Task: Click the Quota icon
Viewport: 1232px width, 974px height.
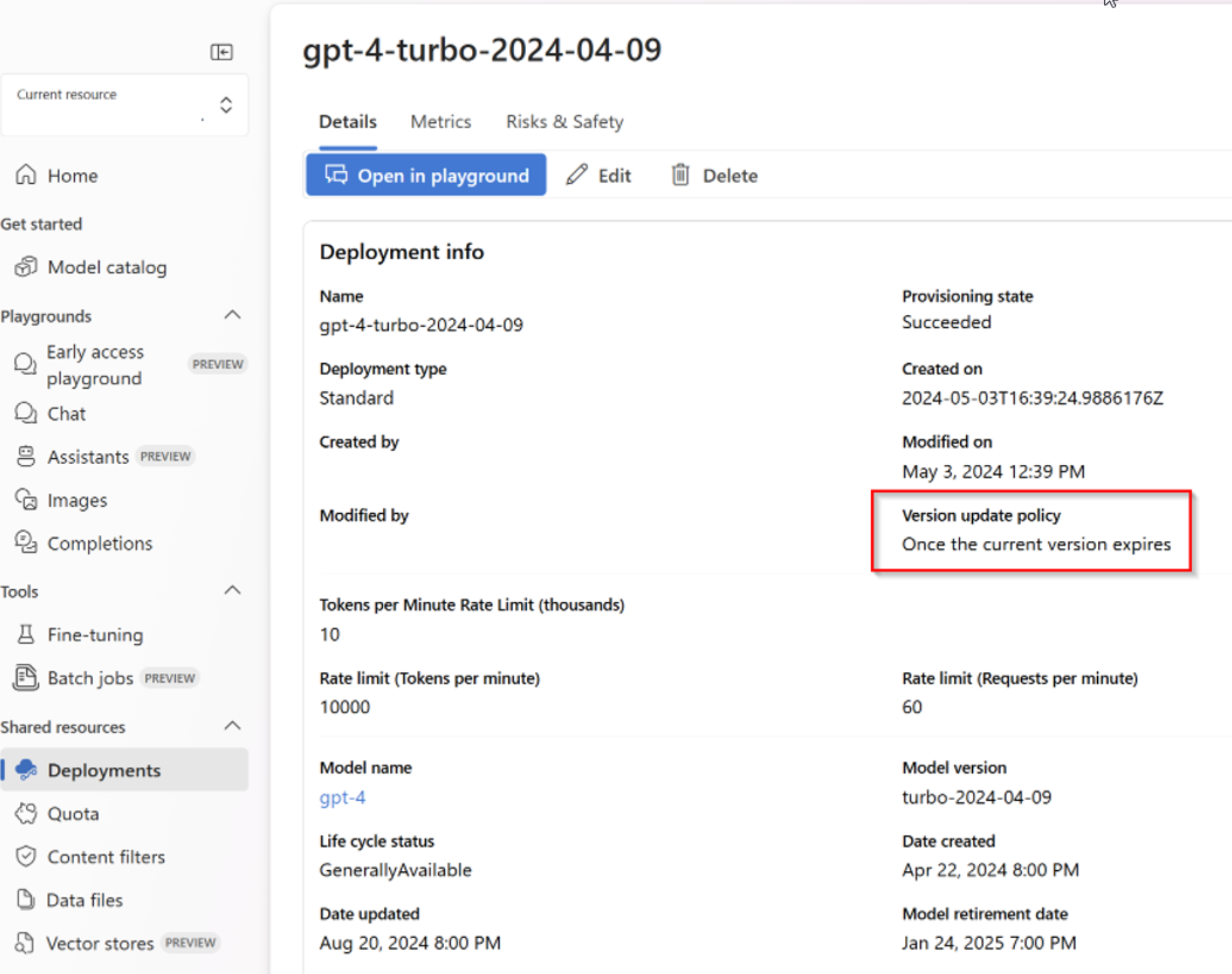Action: tap(26, 813)
